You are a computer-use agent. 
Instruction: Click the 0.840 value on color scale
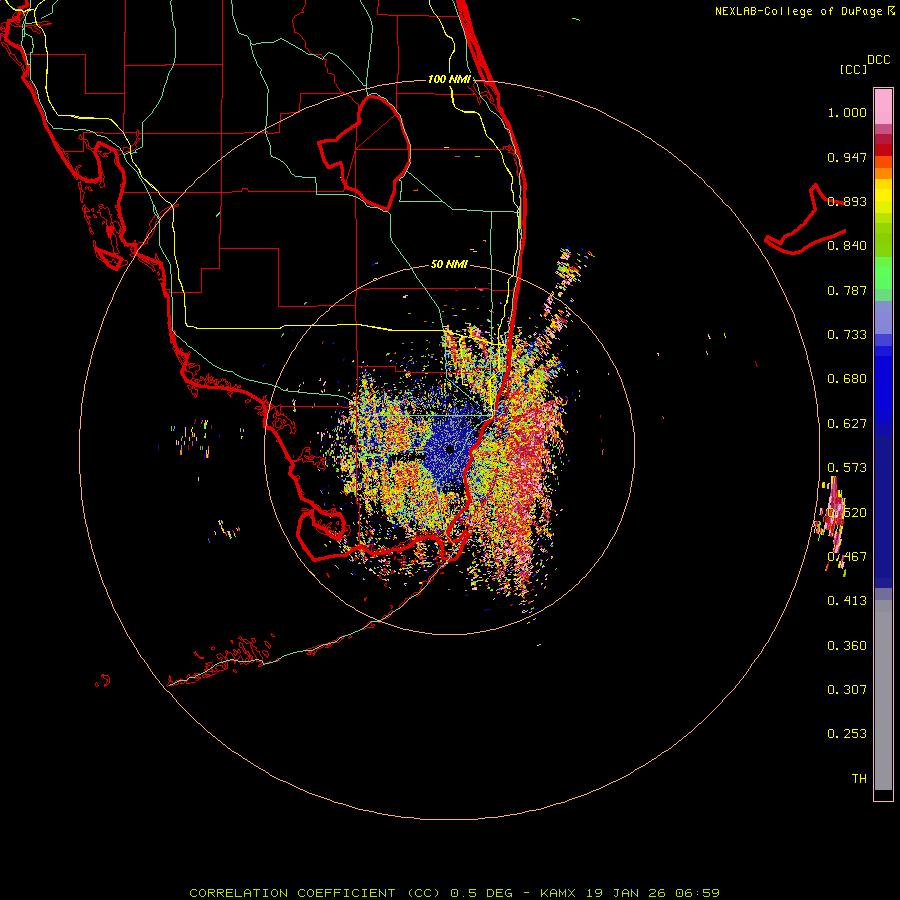(847, 246)
